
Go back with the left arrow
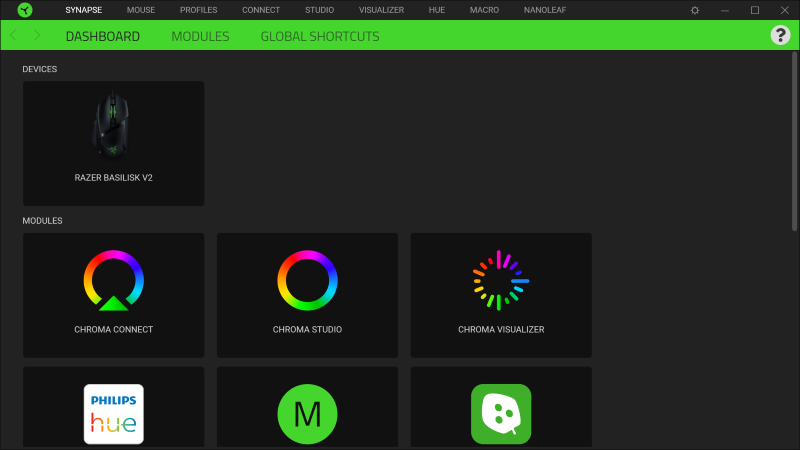13,35
